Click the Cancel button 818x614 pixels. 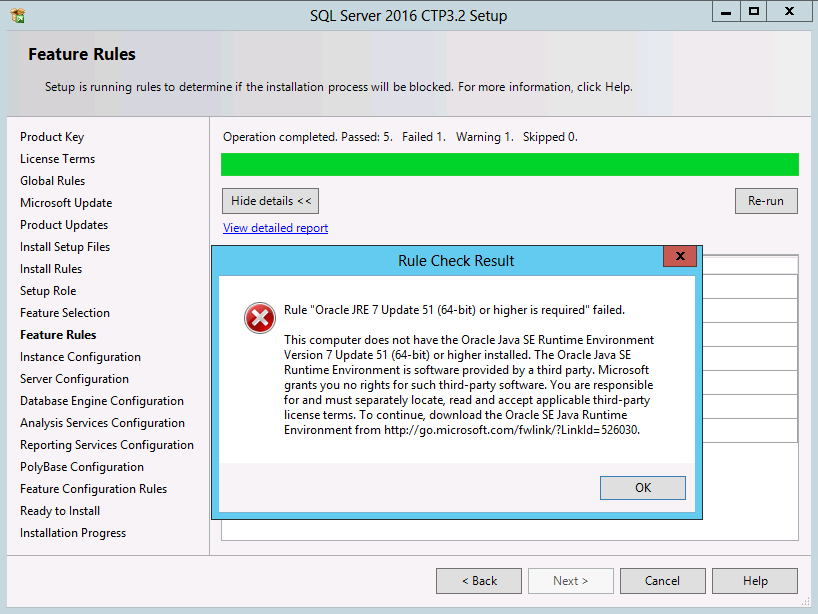663,581
